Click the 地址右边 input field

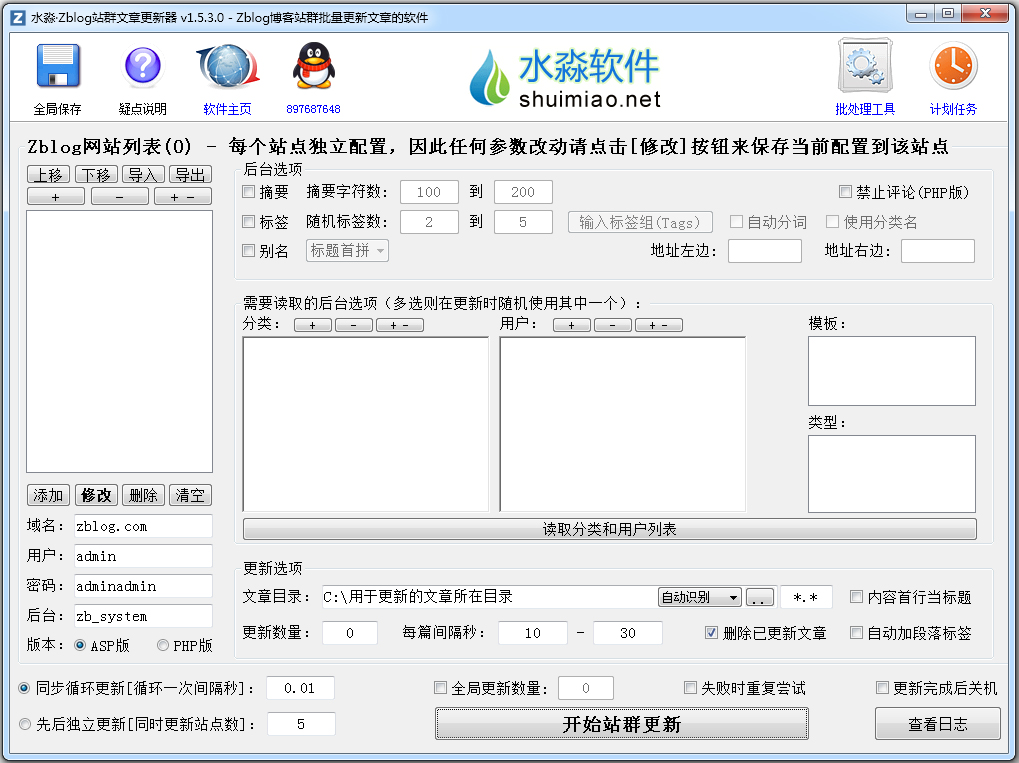point(938,251)
